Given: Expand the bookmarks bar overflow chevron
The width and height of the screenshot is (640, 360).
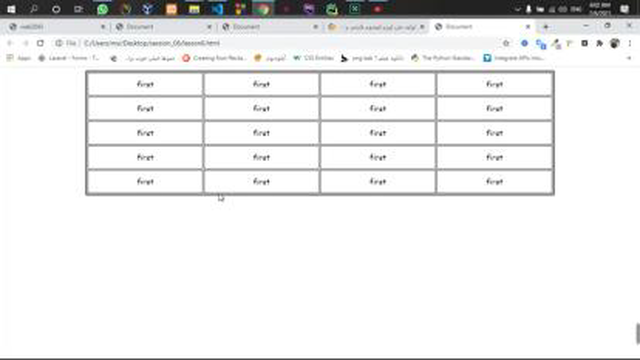Looking at the screenshot, I should coord(629,58).
